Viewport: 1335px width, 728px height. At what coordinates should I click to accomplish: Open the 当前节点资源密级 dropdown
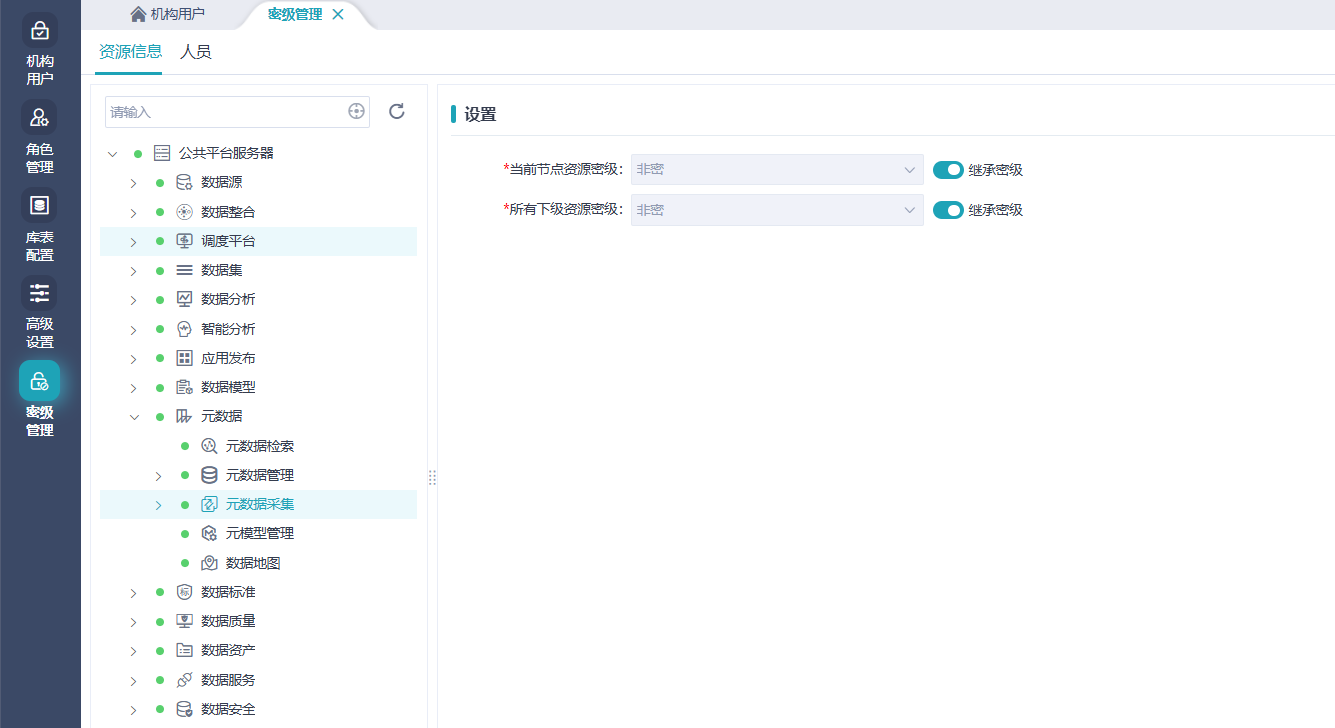[x=776, y=170]
